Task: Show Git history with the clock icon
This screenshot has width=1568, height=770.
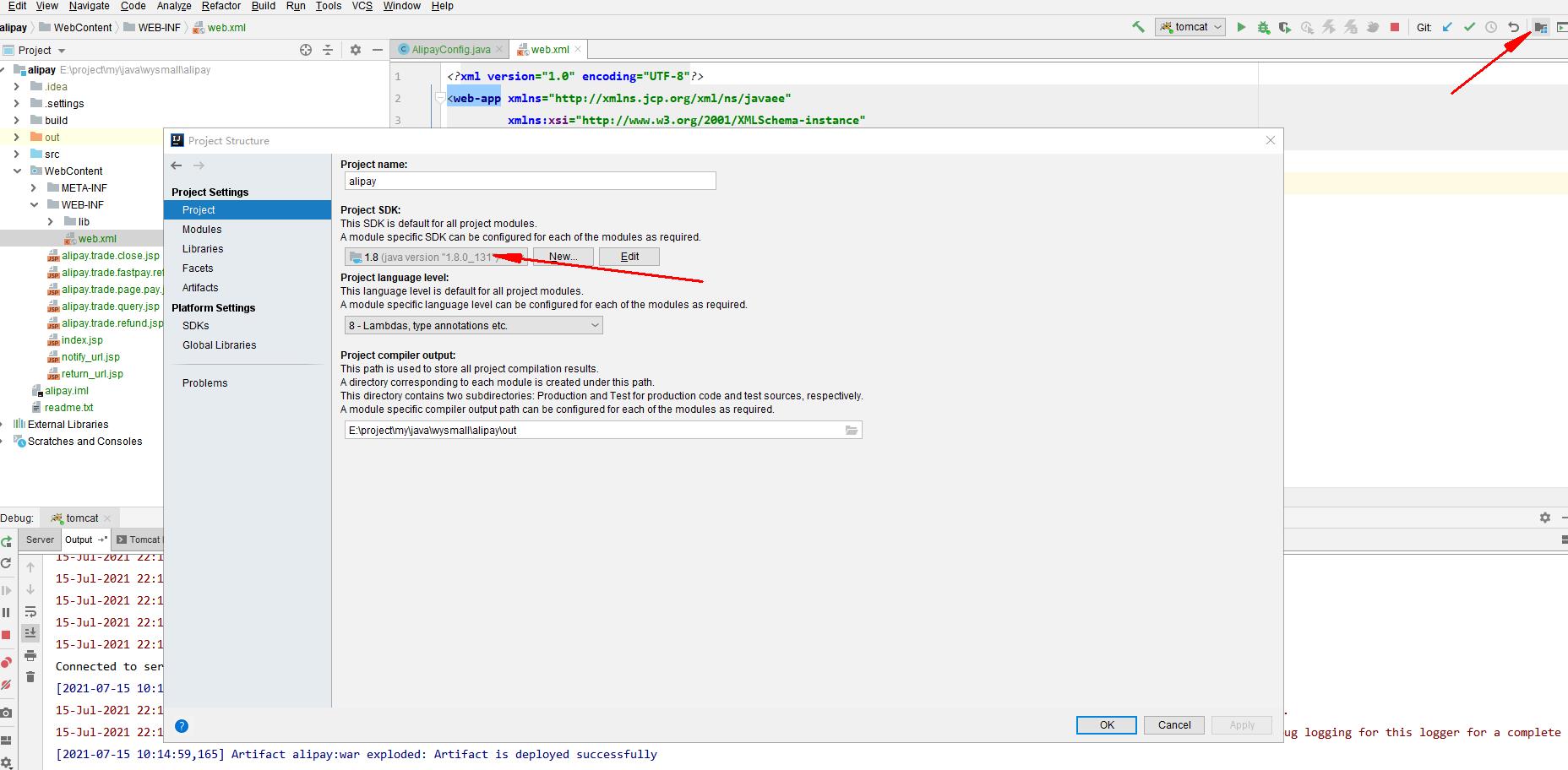Action: [1491, 27]
